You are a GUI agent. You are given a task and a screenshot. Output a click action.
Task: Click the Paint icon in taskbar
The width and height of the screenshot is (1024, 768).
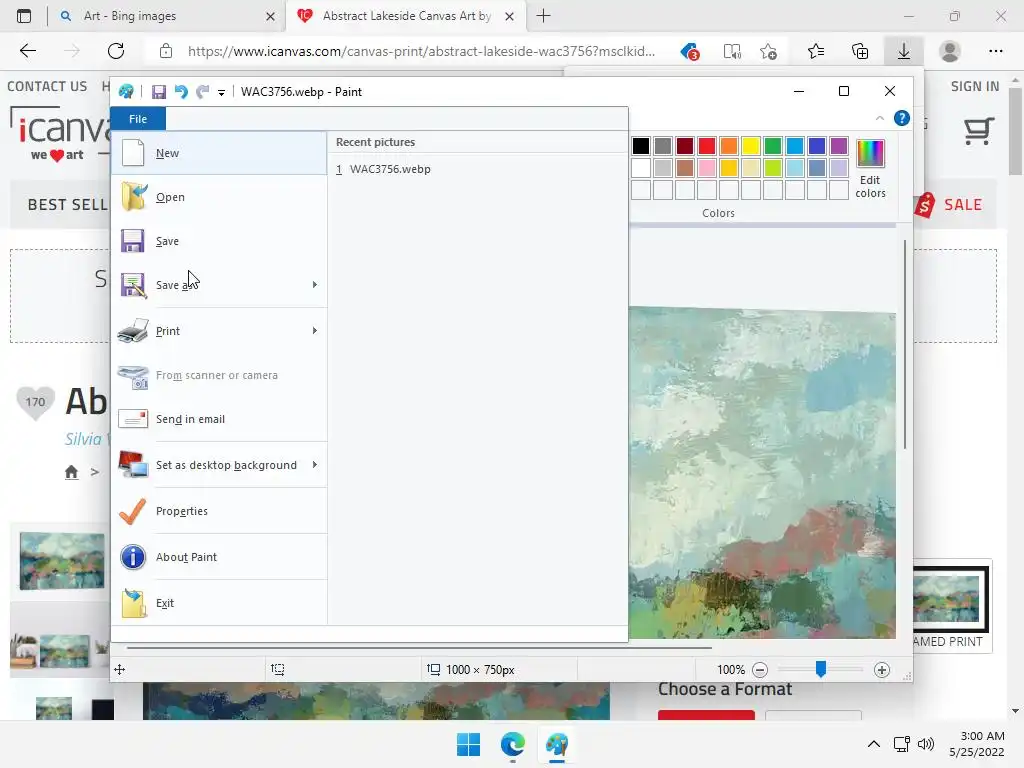click(557, 744)
